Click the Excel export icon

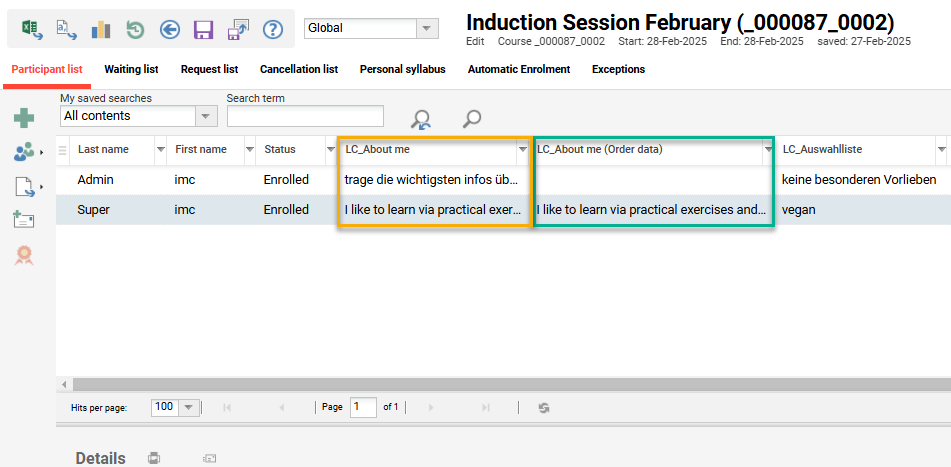[32, 29]
